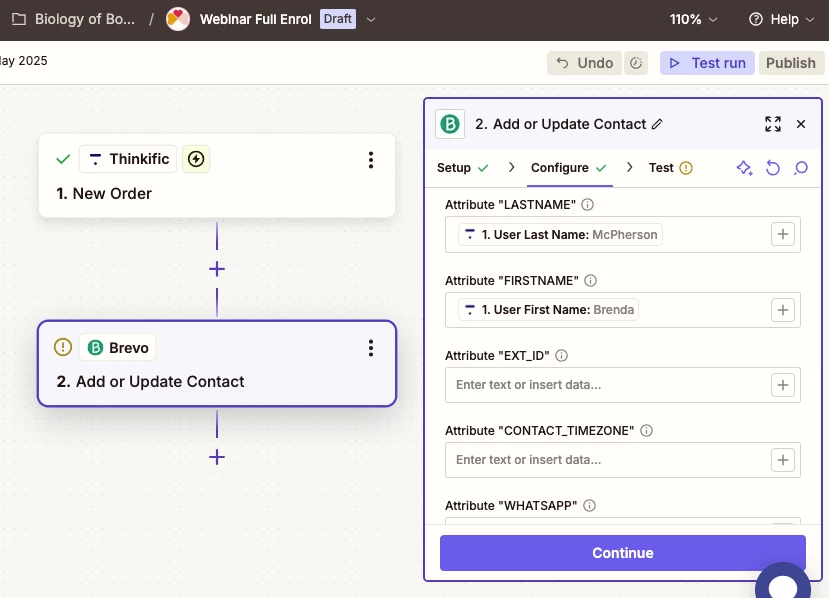Click the Draft status badge
The image size is (829, 598).
coord(338,19)
